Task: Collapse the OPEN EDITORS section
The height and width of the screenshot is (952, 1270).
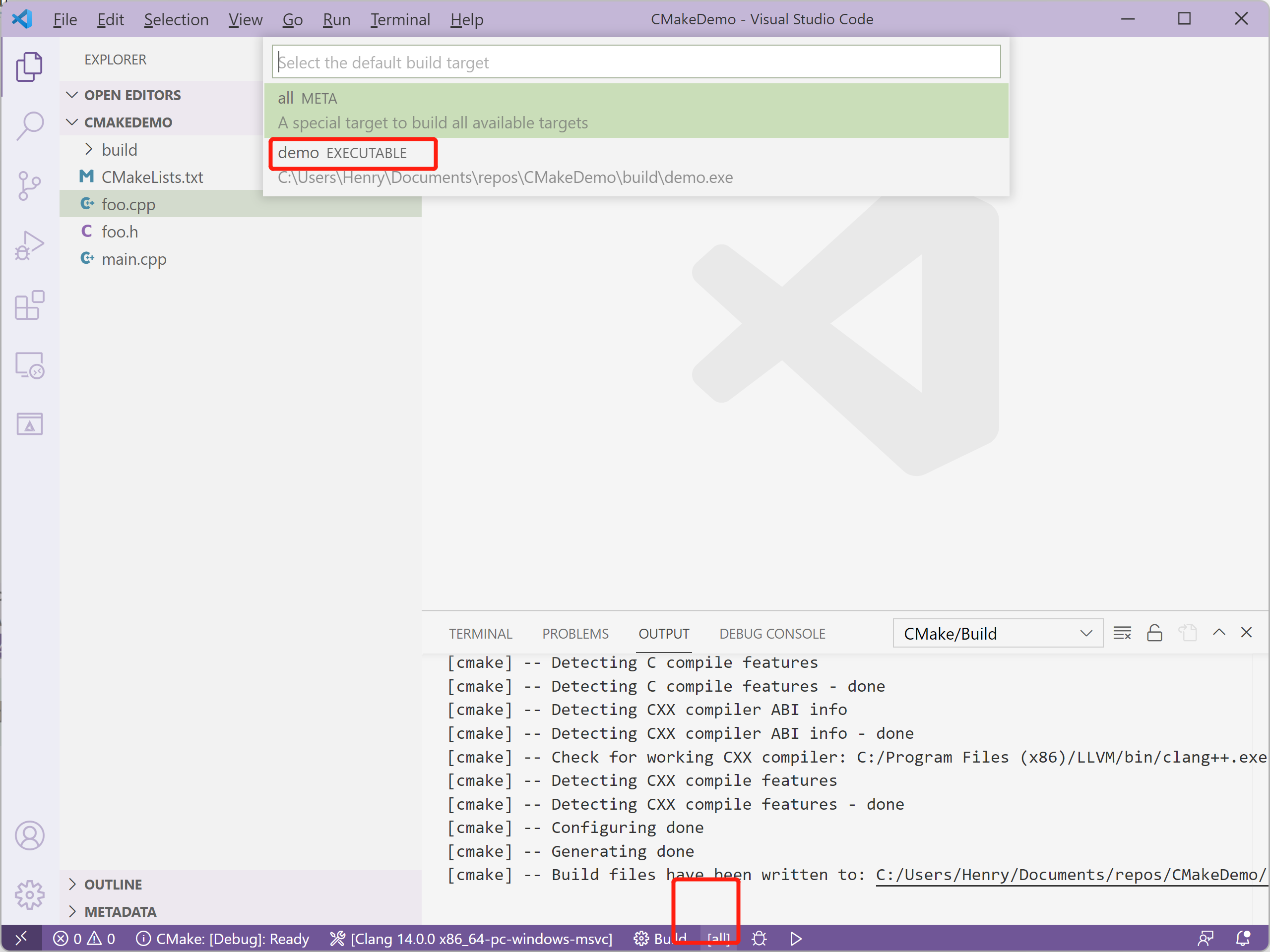Action: click(x=161, y=95)
